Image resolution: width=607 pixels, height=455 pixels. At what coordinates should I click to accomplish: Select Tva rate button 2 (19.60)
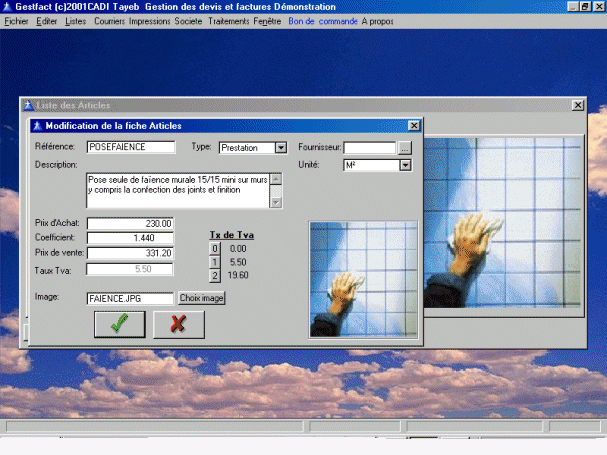point(213,275)
